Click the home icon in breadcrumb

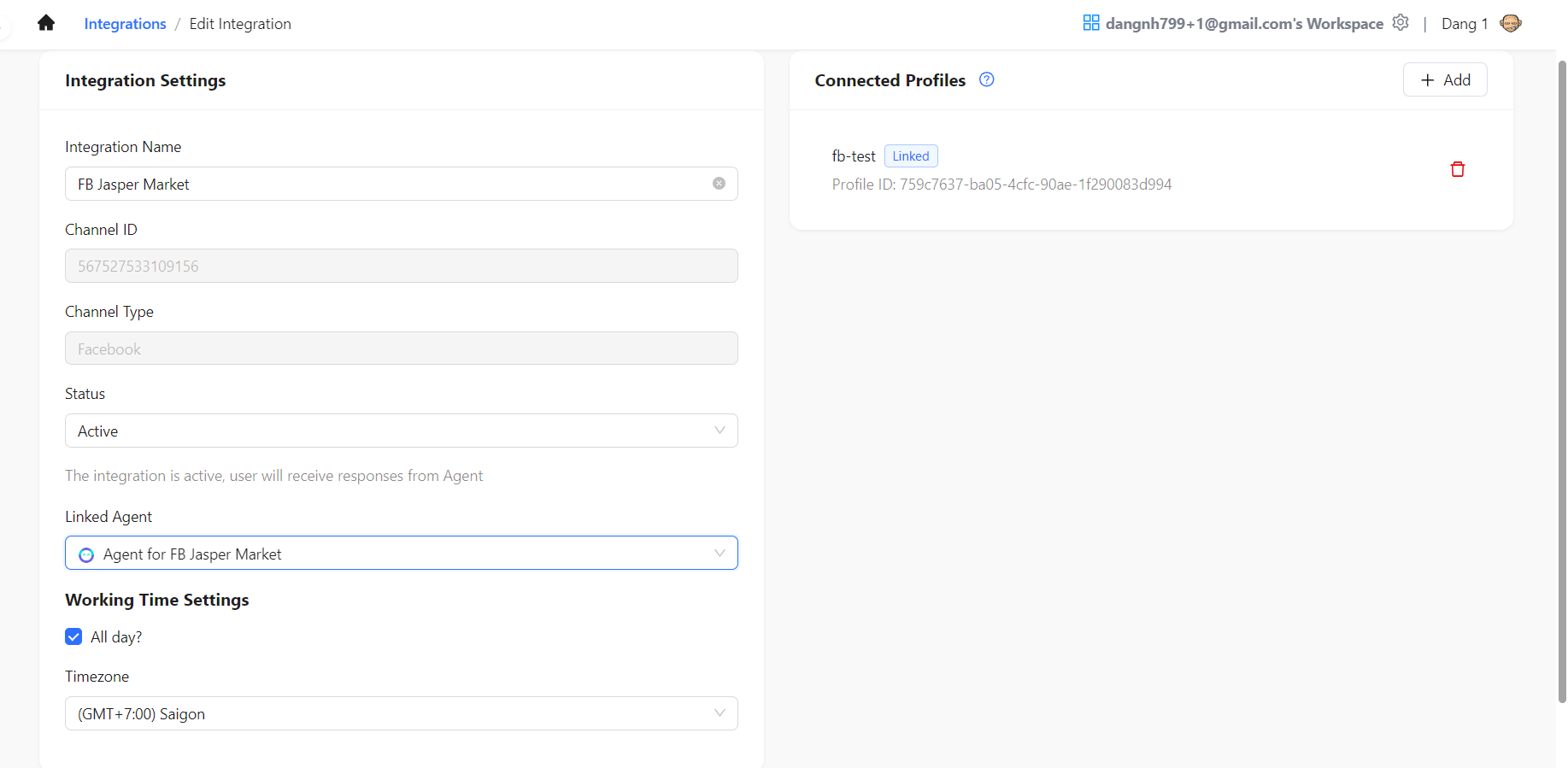click(46, 23)
